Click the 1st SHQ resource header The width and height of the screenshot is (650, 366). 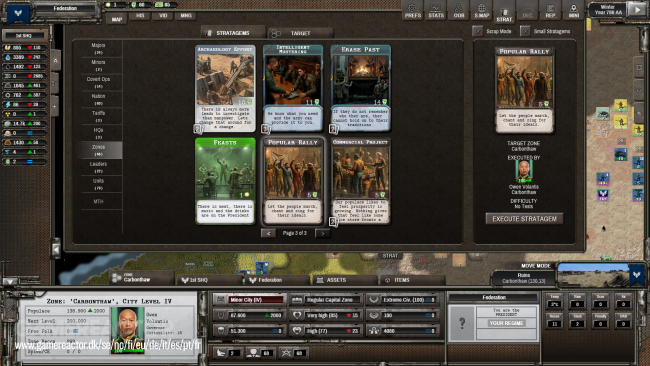[24, 36]
